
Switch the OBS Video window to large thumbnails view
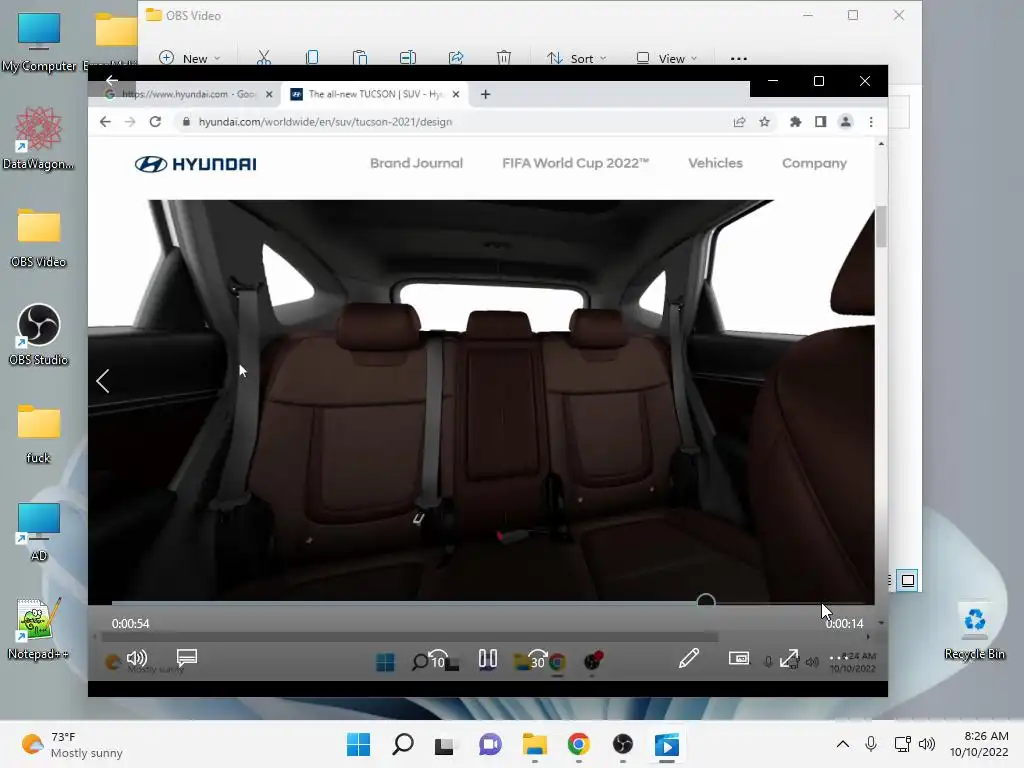[x=908, y=580]
